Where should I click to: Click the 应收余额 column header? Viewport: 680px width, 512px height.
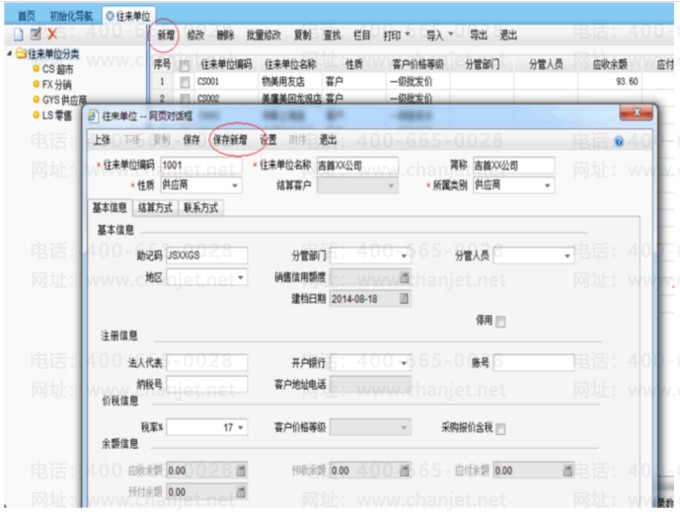(610, 65)
